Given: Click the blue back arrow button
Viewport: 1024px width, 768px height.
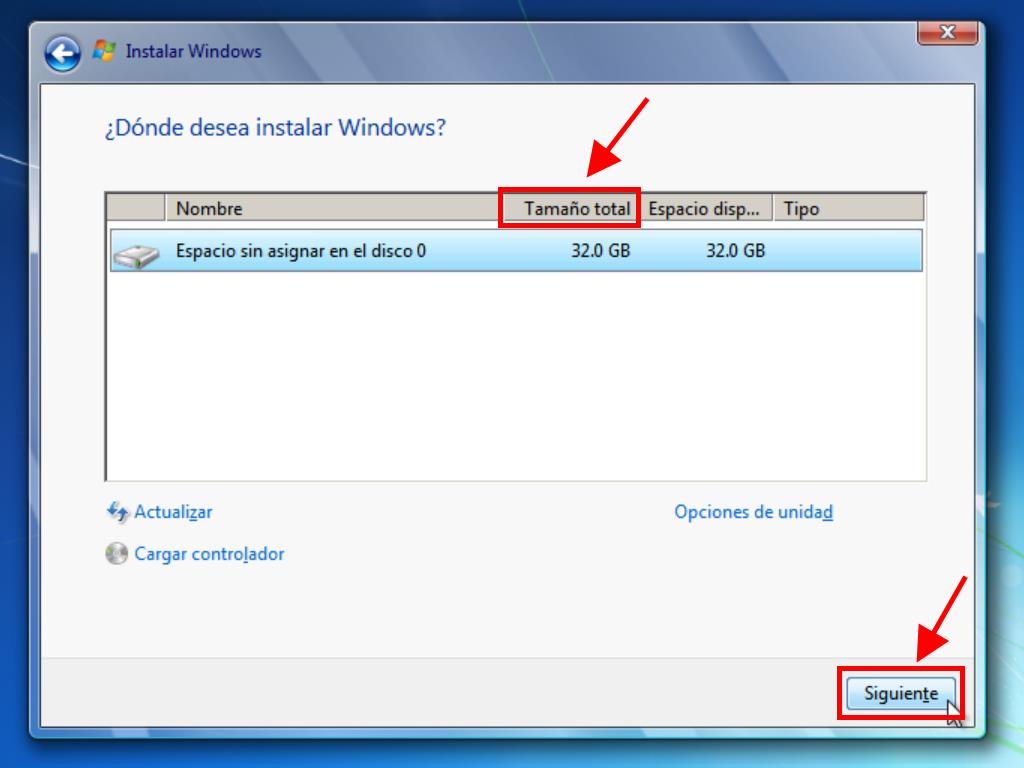Looking at the screenshot, I should pos(63,53).
